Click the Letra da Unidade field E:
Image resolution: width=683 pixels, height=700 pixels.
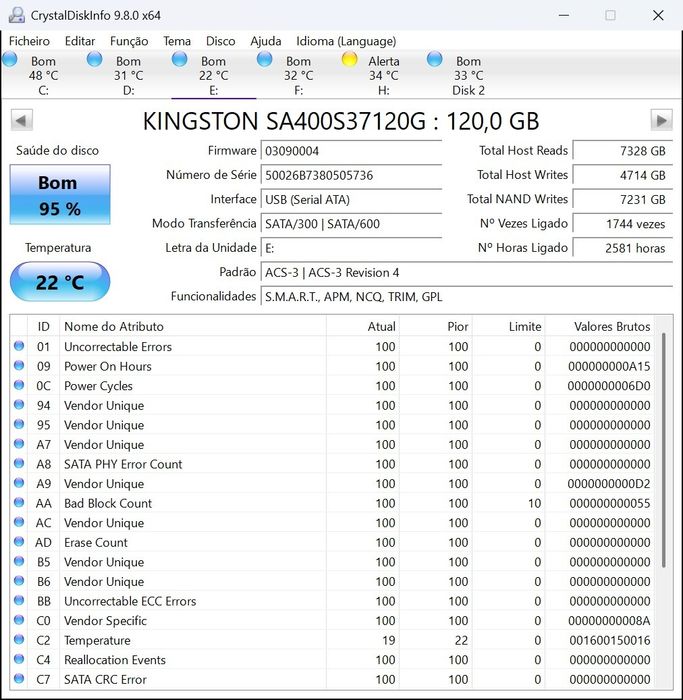(x=351, y=248)
